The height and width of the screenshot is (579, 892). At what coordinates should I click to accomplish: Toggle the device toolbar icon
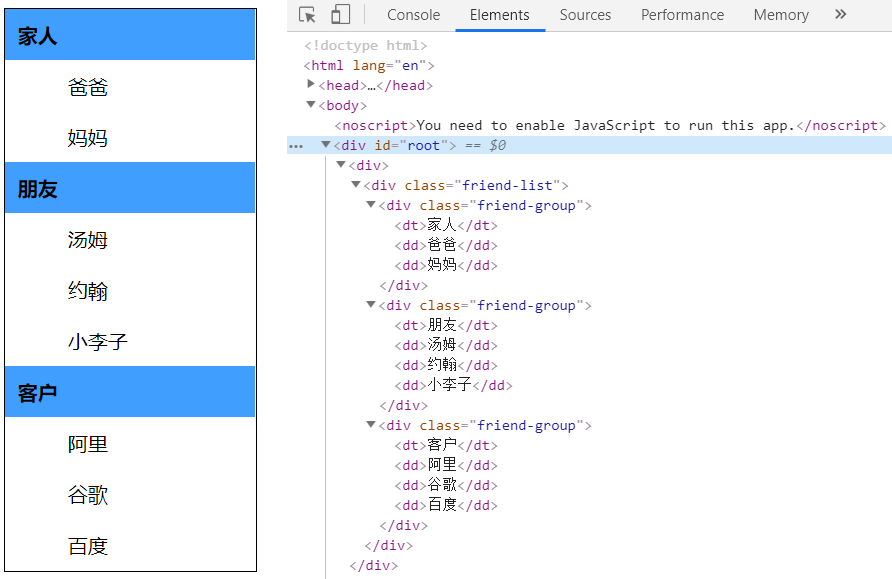340,15
